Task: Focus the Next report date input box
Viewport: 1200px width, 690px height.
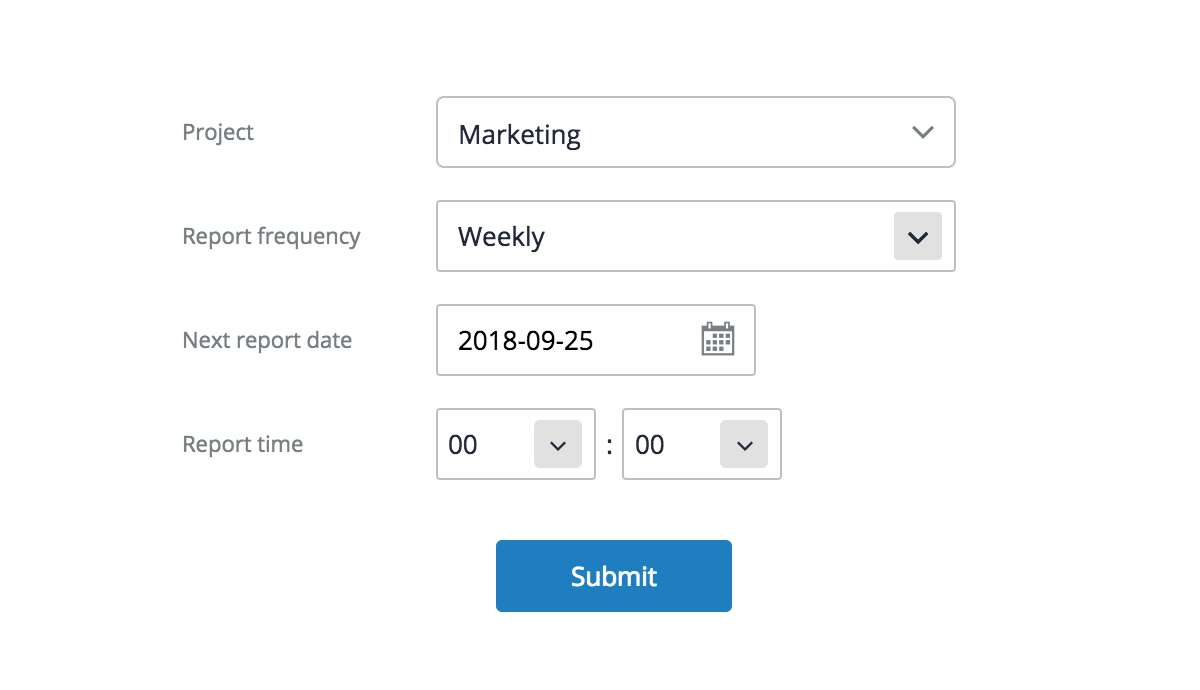Action: pos(596,340)
